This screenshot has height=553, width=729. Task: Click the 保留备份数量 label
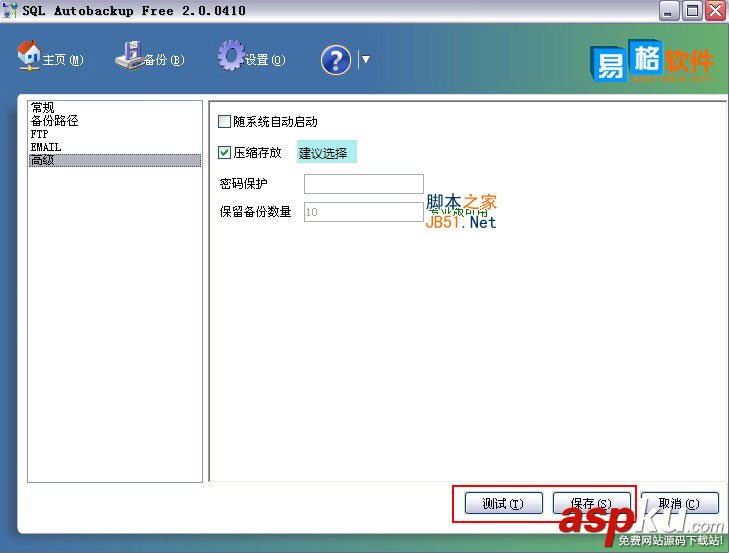(255, 212)
